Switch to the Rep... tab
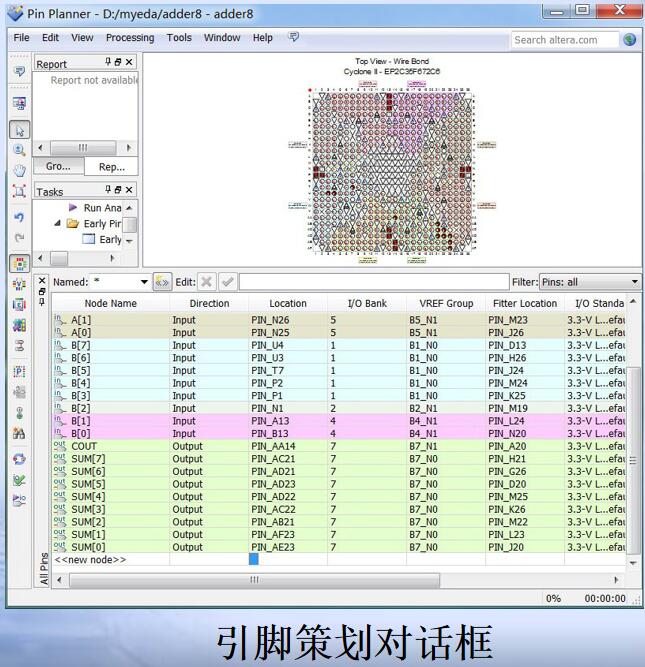Viewport: 645px width, 667px height. [111, 167]
